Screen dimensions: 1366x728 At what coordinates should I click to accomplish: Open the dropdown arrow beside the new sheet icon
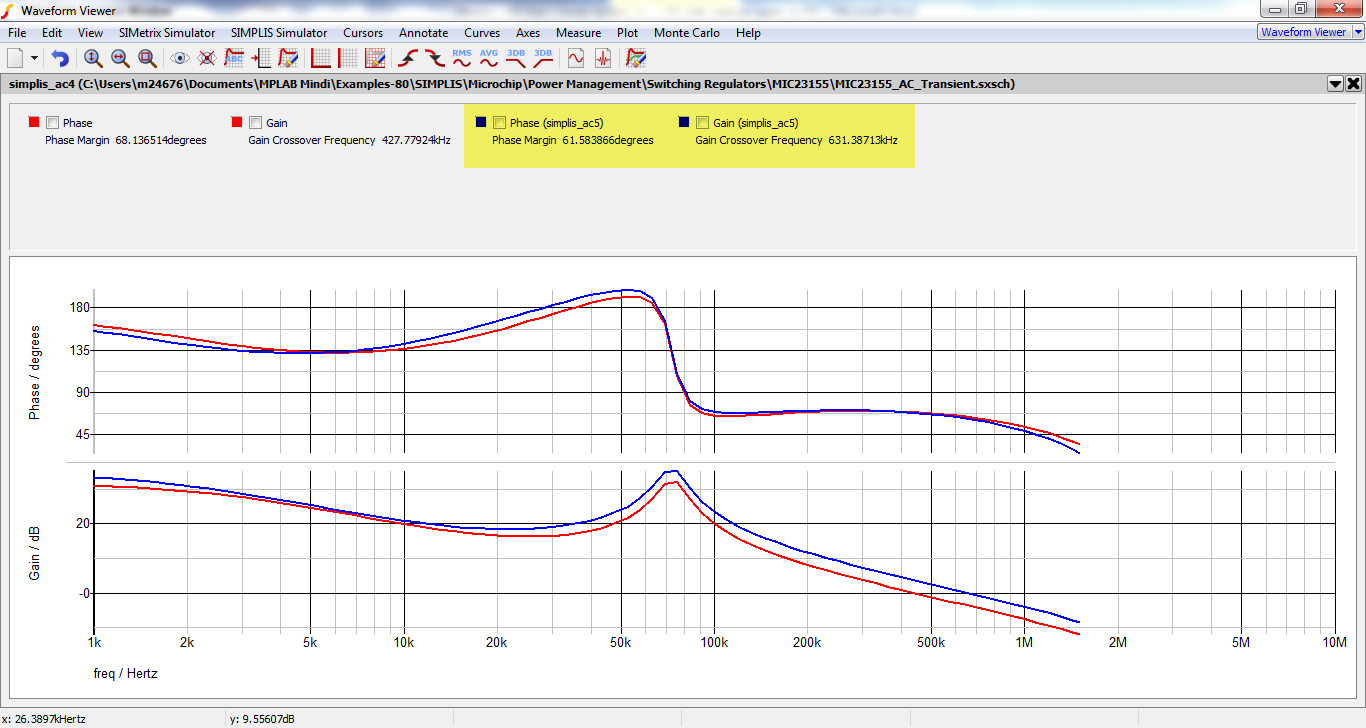point(35,58)
